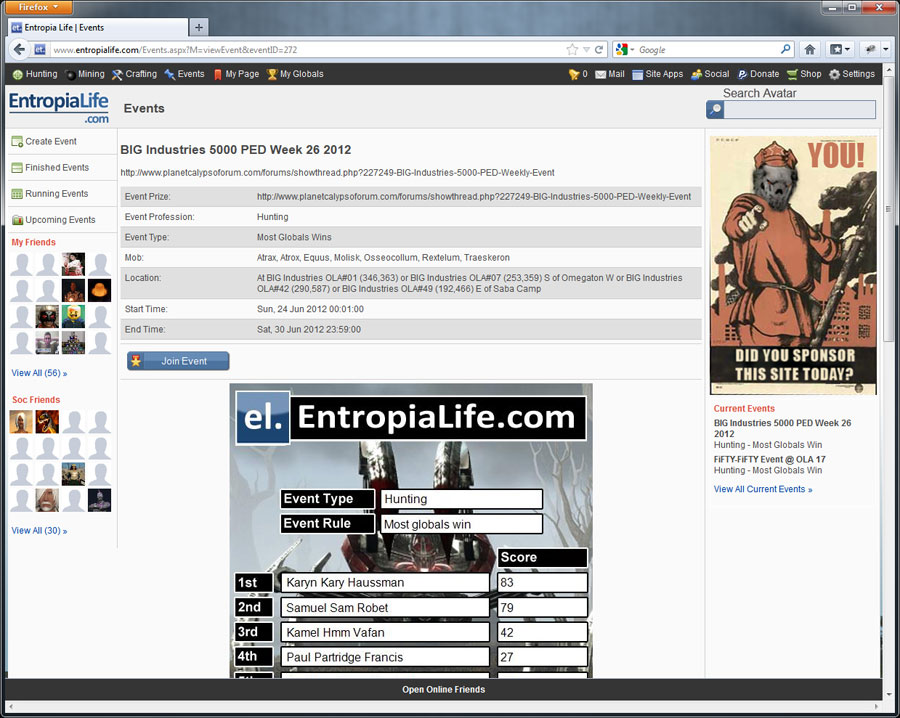Image resolution: width=900 pixels, height=718 pixels.
Task: Click the sponsor poster advertisement
Action: tap(793, 265)
